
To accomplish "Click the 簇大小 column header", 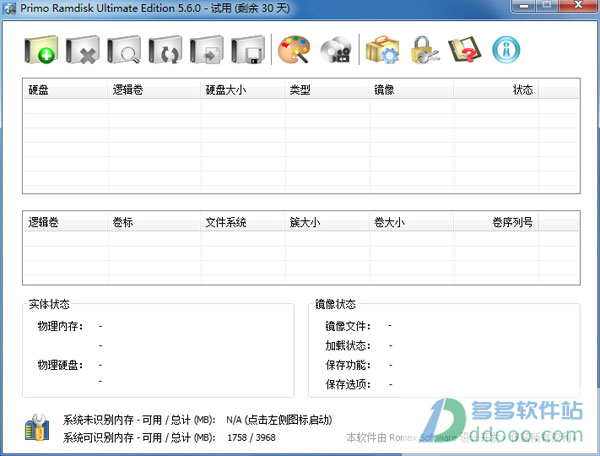I will 327,222.
